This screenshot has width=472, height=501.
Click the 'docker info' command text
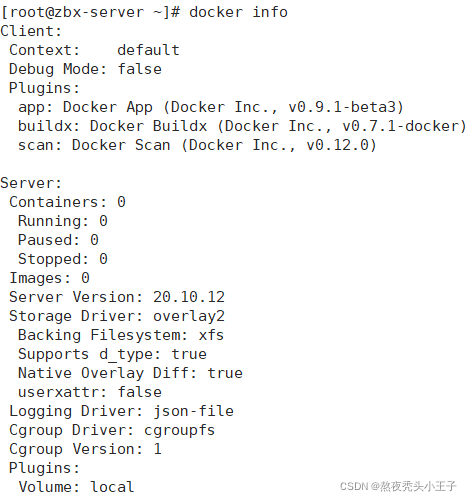238,12
